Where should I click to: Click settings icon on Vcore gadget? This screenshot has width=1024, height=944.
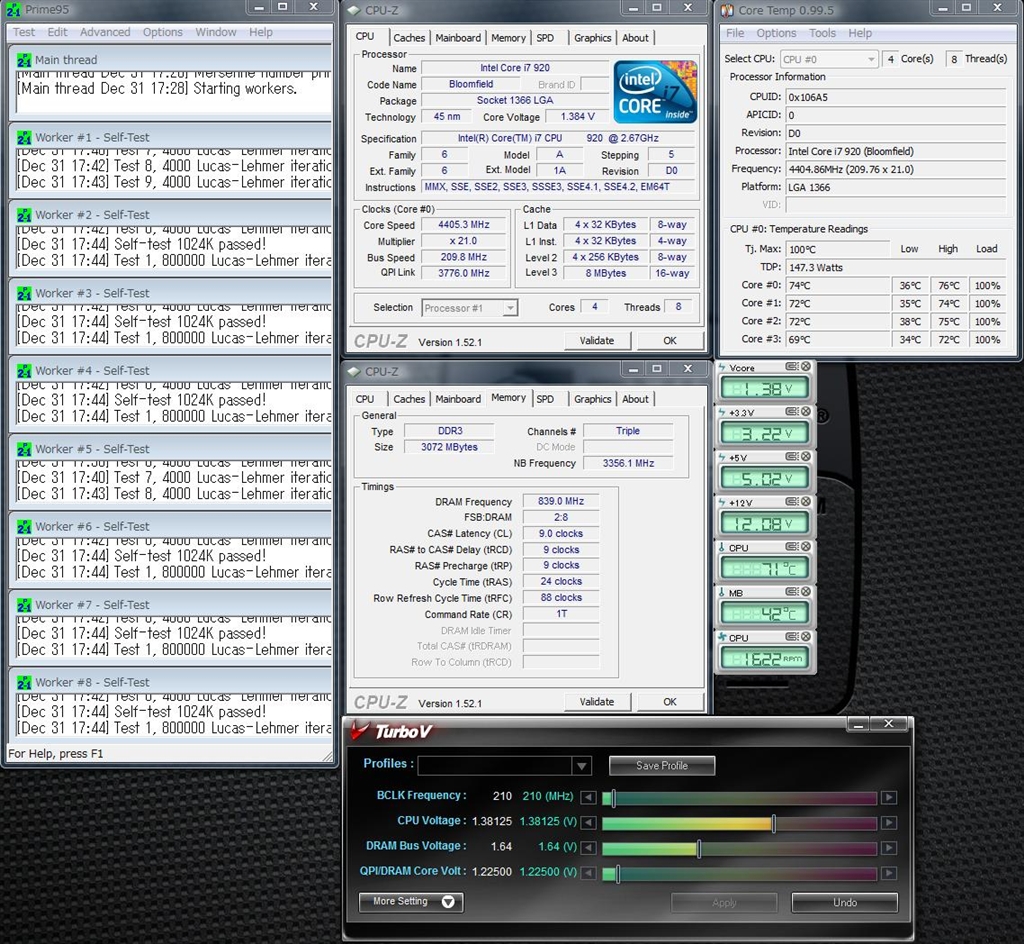(792, 367)
